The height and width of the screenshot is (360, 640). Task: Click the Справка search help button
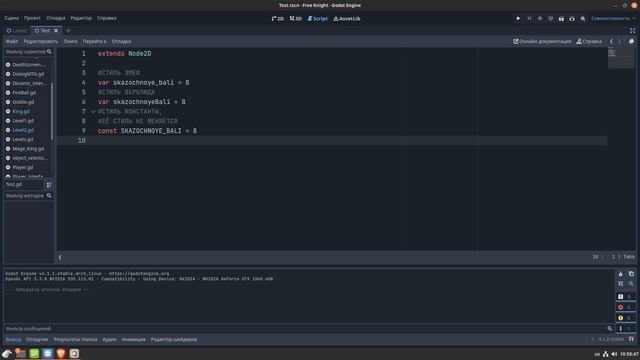click(589, 41)
